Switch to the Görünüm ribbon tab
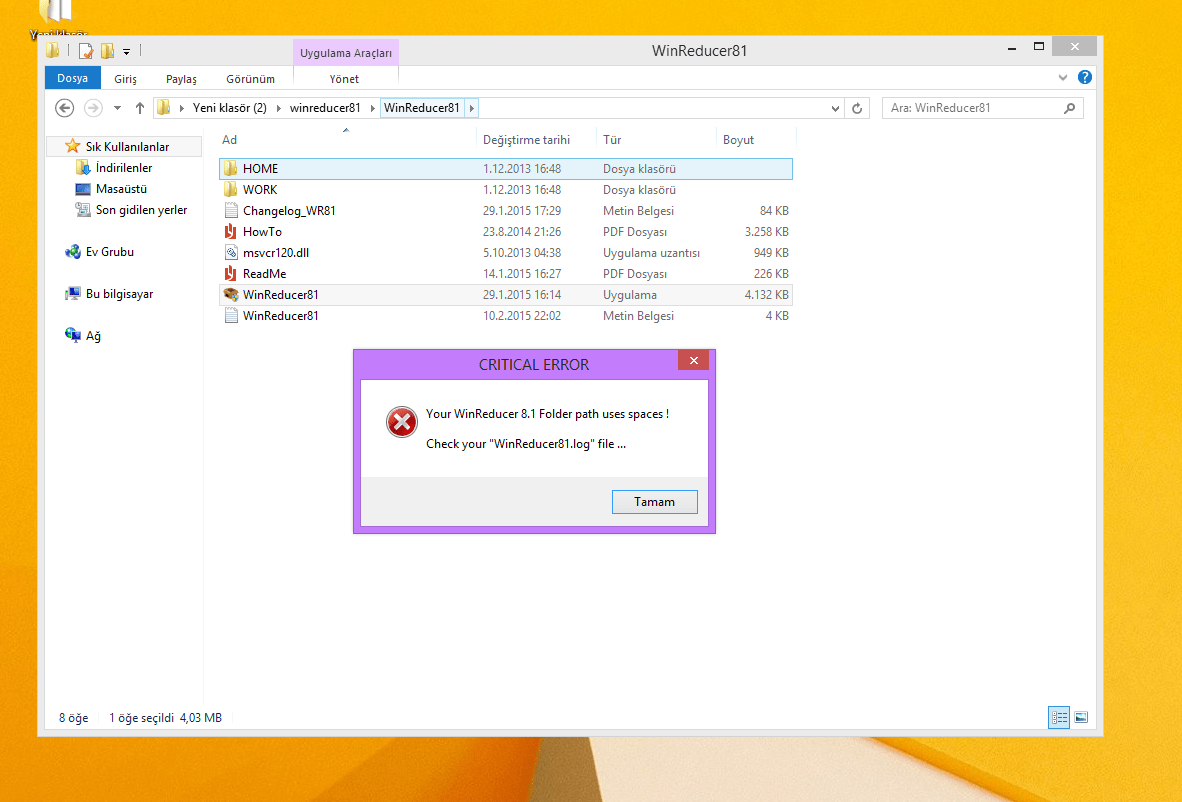The height and width of the screenshot is (802, 1182). (250, 79)
